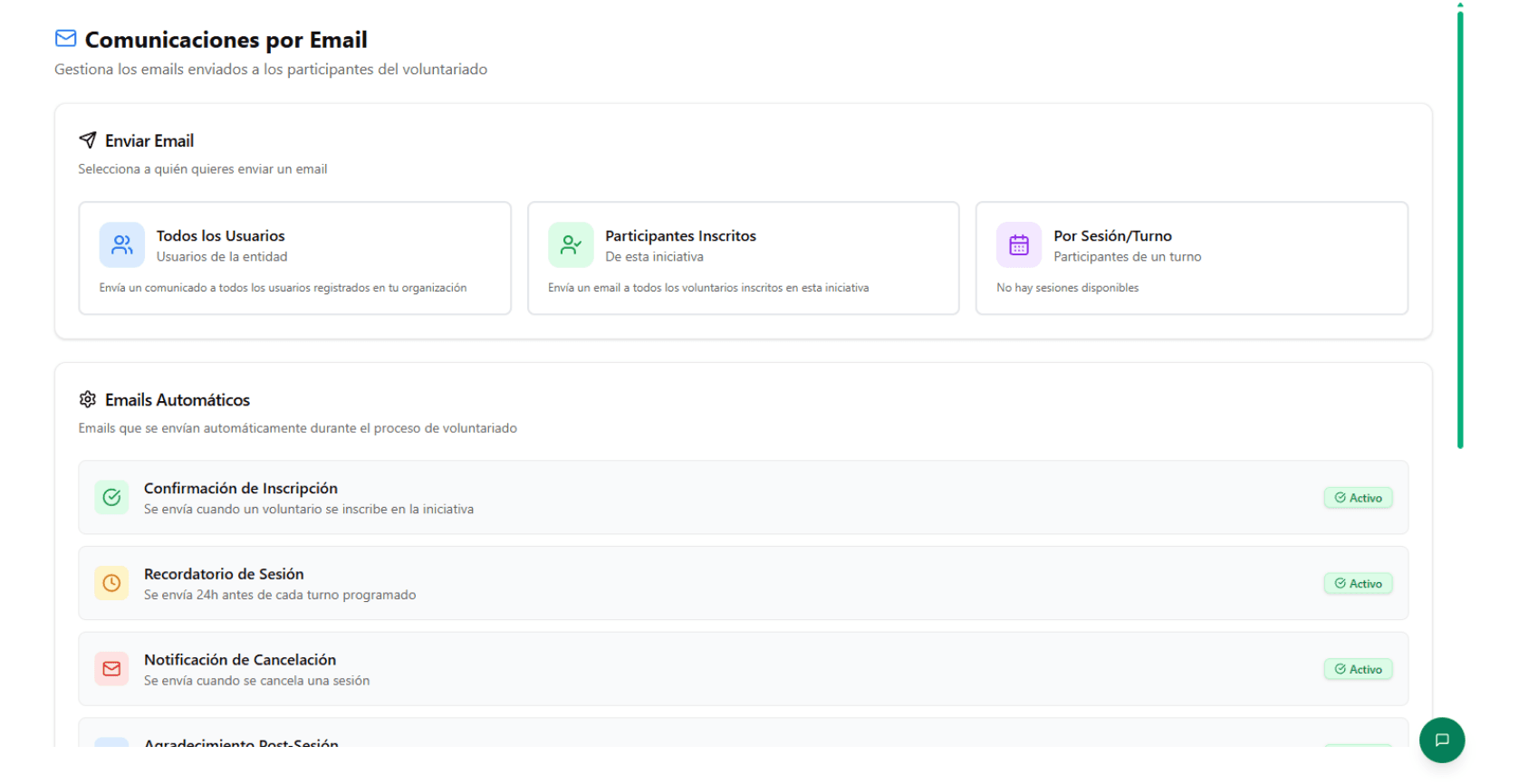Click the paper plane icon beside Enviar Email
Image resolution: width=1519 pixels, height=784 pixels.
pyautogui.click(x=88, y=139)
